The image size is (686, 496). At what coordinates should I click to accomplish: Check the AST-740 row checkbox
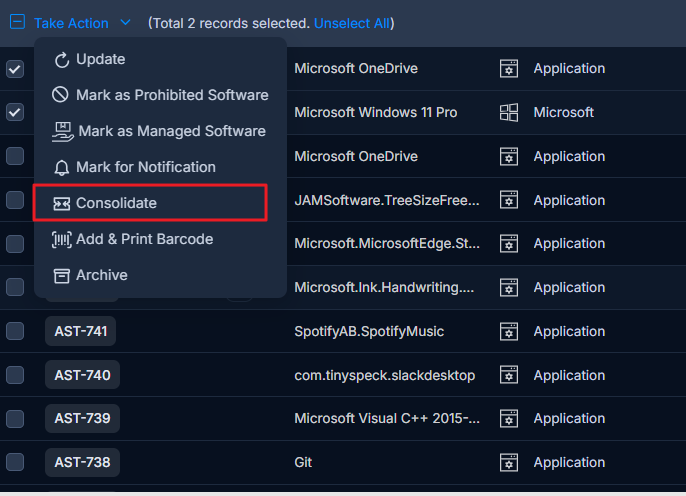pos(15,375)
